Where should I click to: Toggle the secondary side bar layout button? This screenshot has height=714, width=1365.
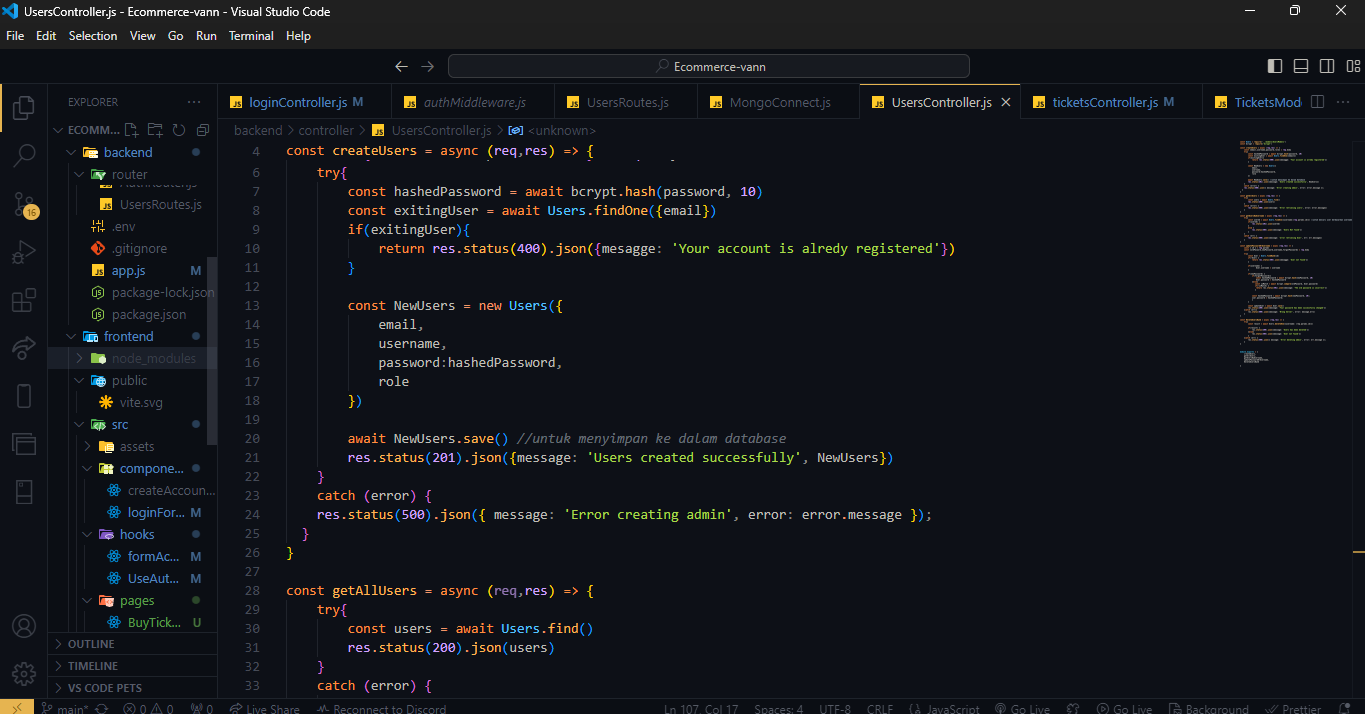pyautogui.click(x=1327, y=66)
